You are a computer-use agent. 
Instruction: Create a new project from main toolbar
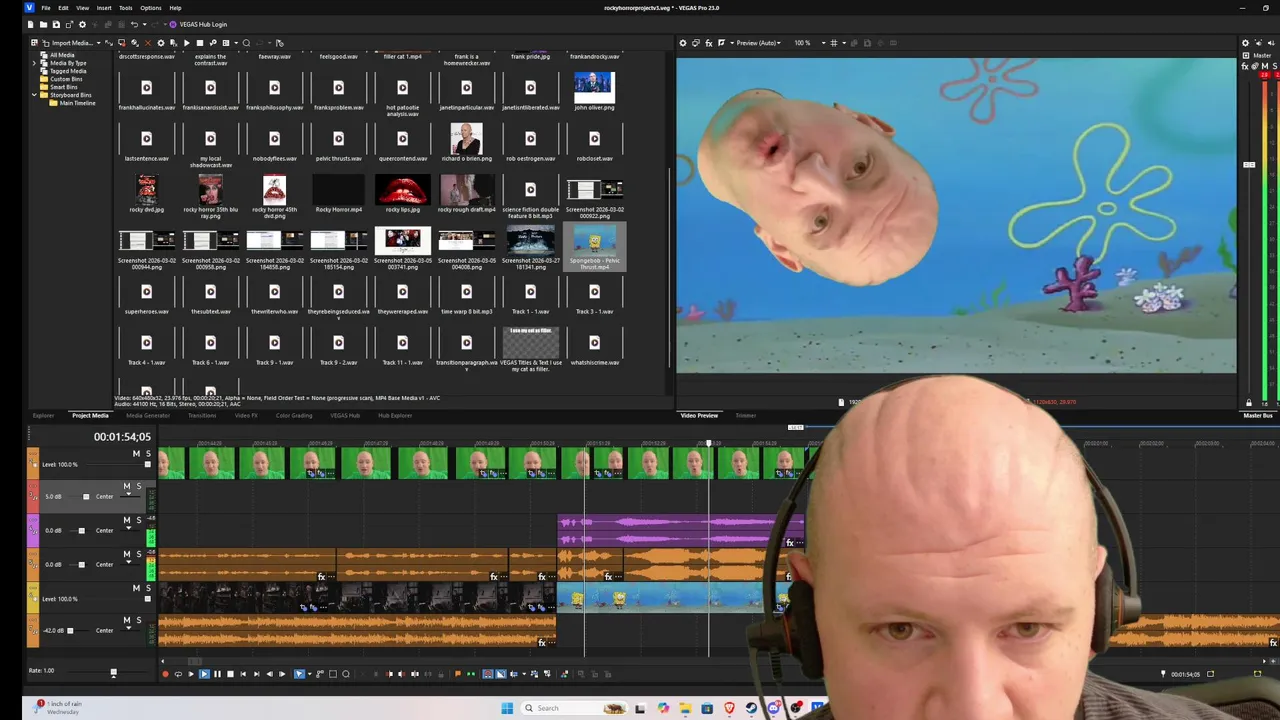click(30, 24)
